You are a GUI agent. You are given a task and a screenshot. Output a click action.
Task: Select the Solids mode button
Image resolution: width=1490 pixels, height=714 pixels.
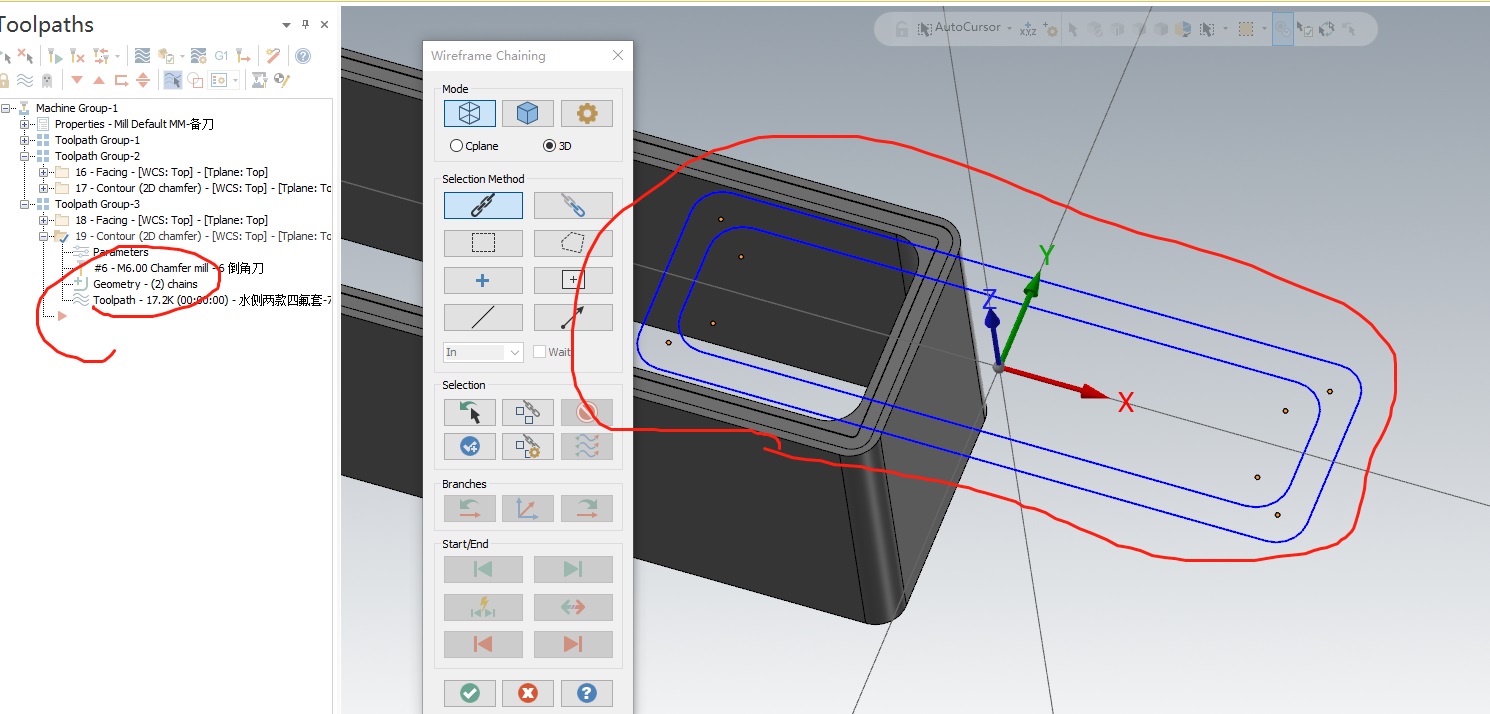(x=527, y=114)
